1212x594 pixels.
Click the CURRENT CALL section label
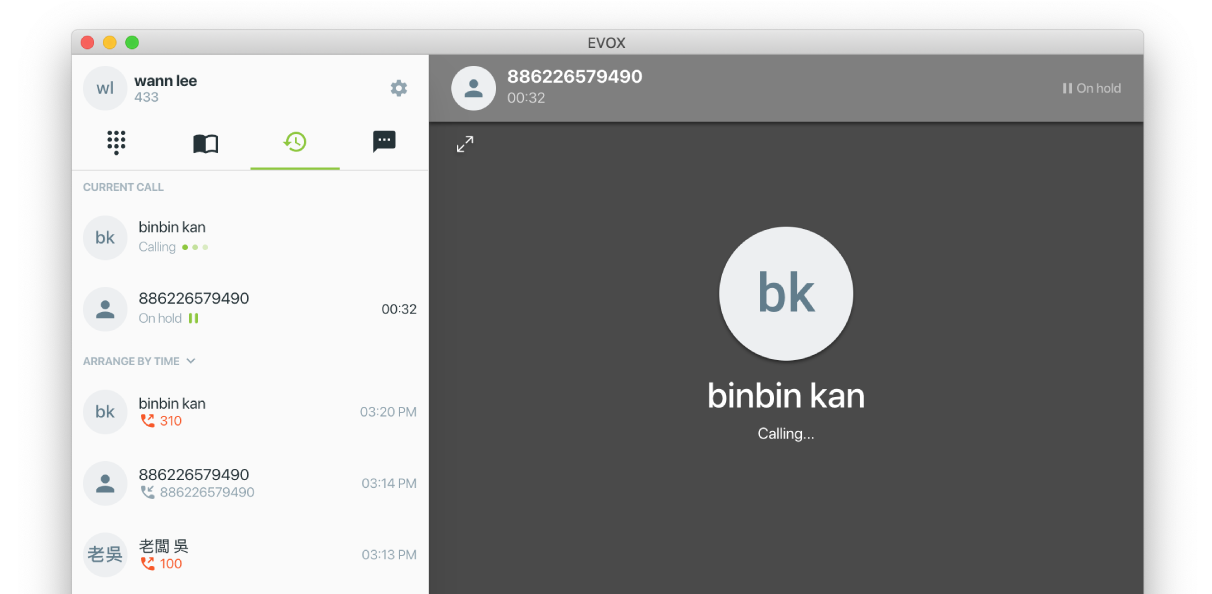click(x=123, y=187)
